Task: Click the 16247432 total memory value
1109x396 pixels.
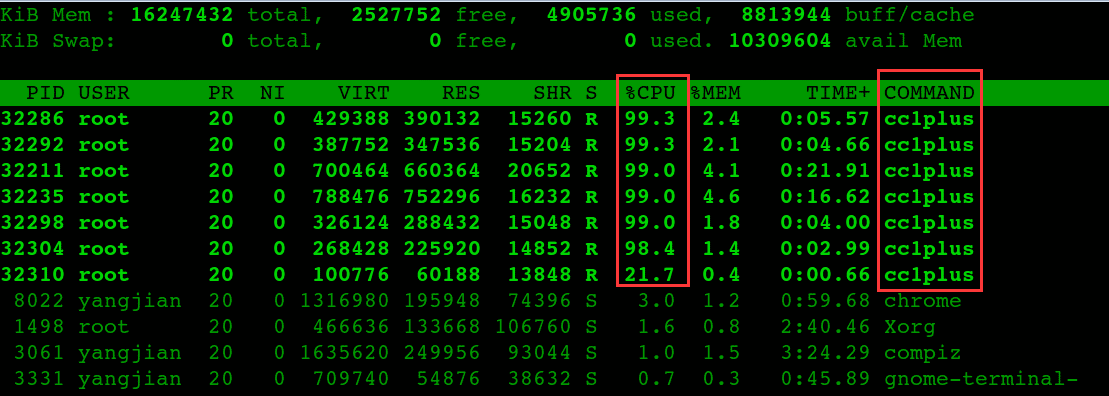Action: (x=182, y=14)
